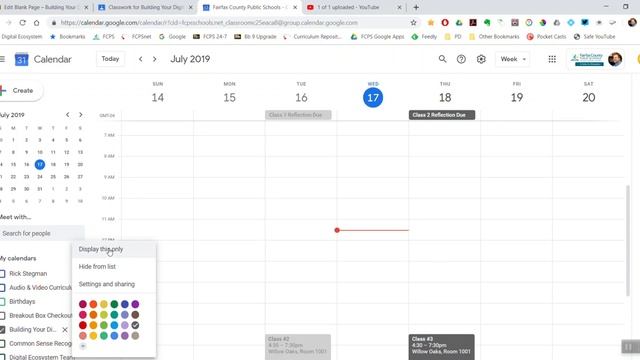
Task: Choose Hide from list
Action: (x=114, y=267)
